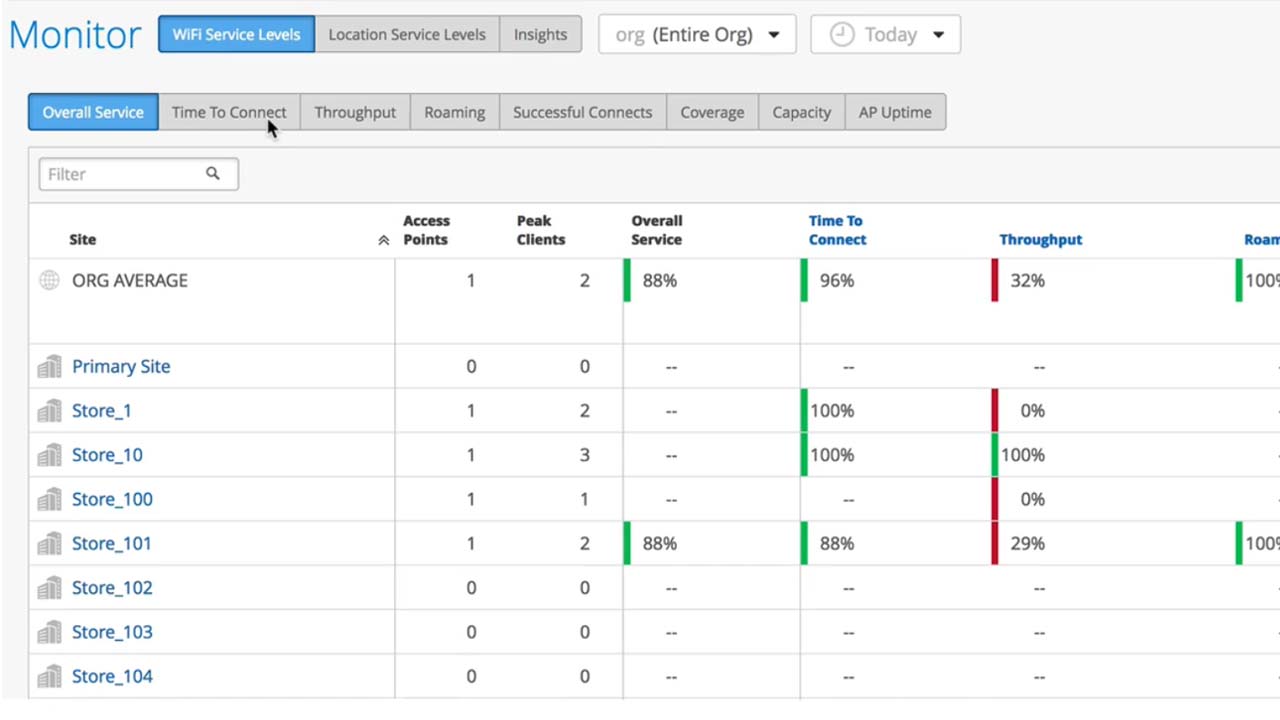
Task: Click into the Filter text field
Action: click(x=122, y=174)
